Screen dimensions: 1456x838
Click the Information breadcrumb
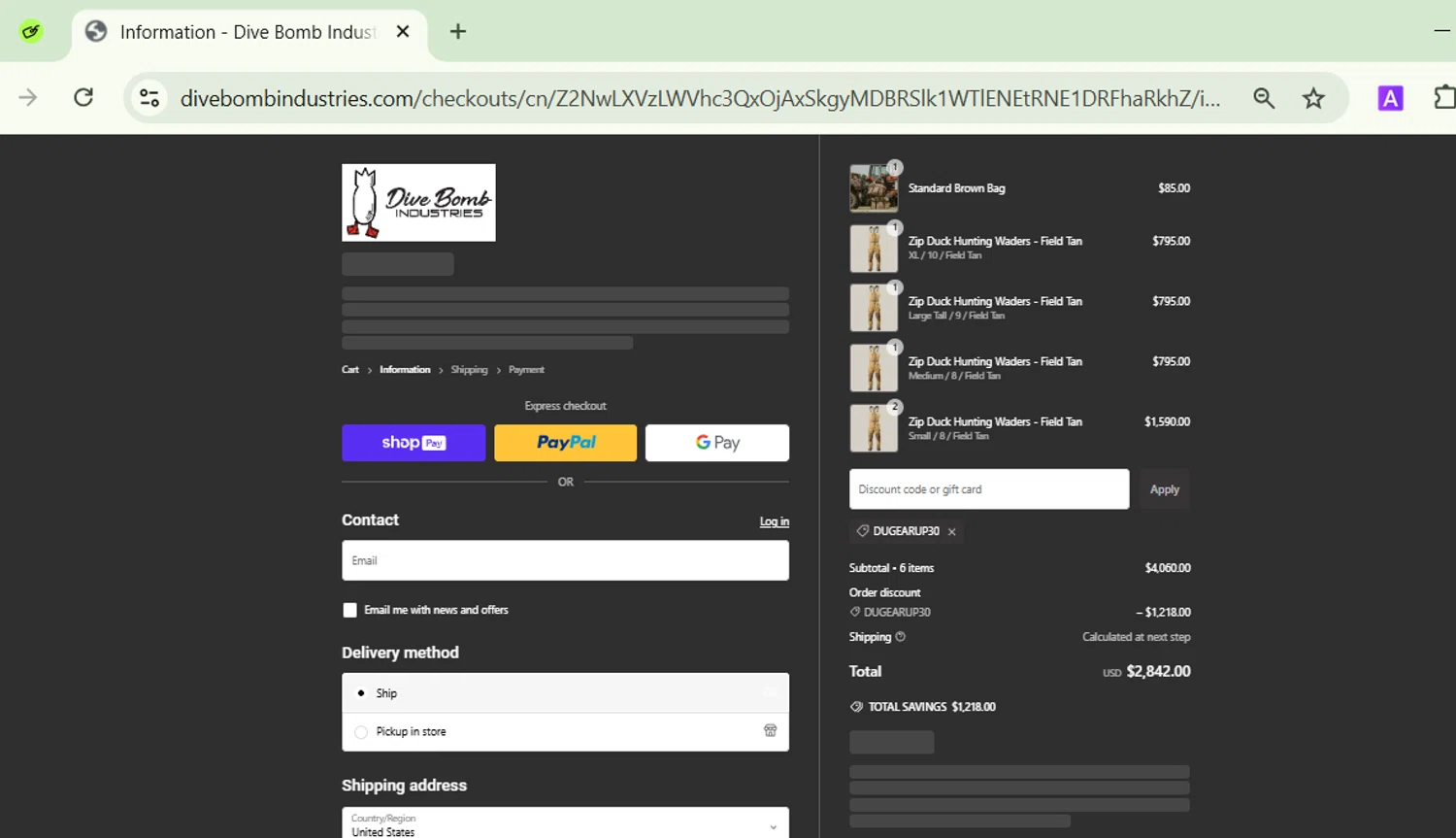point(405,370)
